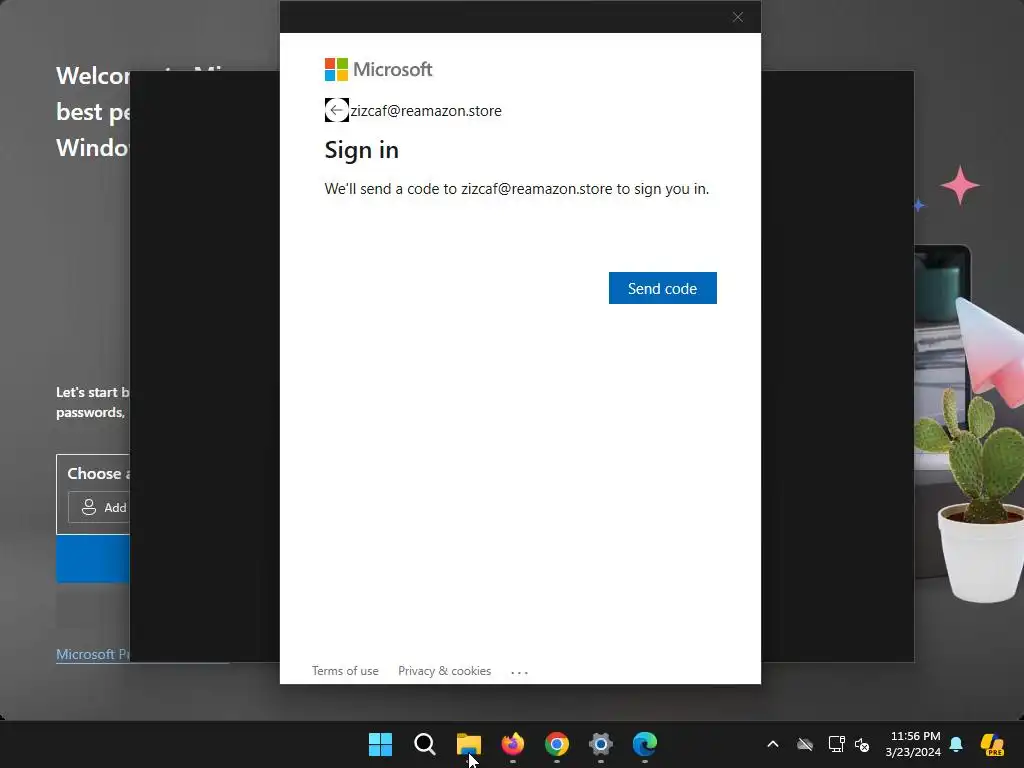This screenshot has height=768, width=1024.
Task: Close the Microsoft sign-in dialog
Action: click(x=737, y=17)
